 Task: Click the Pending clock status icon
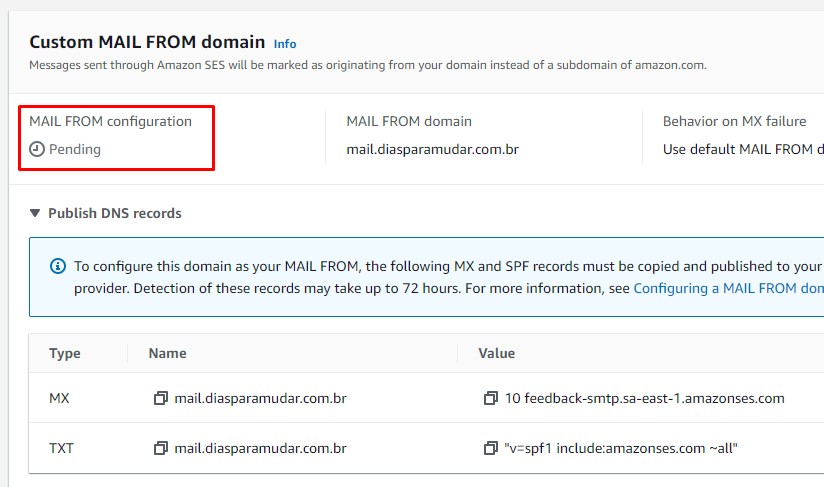point(37,149)
